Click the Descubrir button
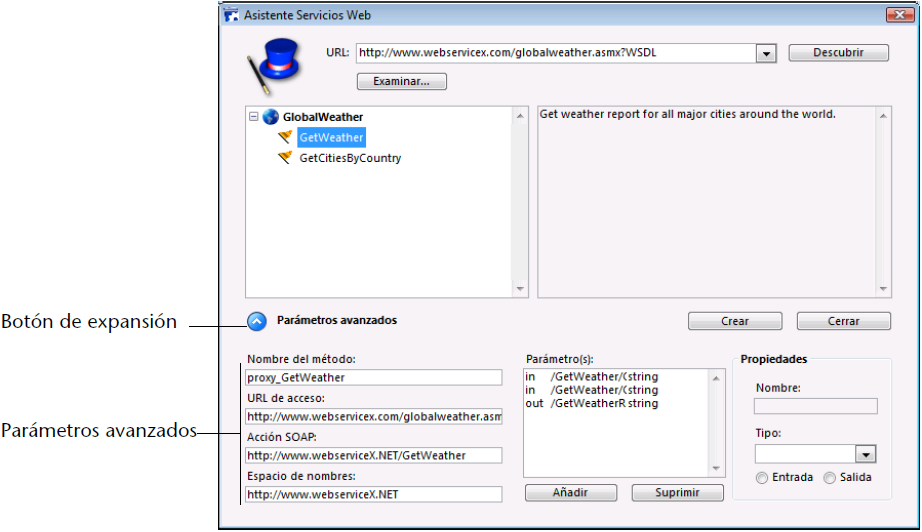The height and width of the screenshot is (532, 922). (x=839, y=53)
